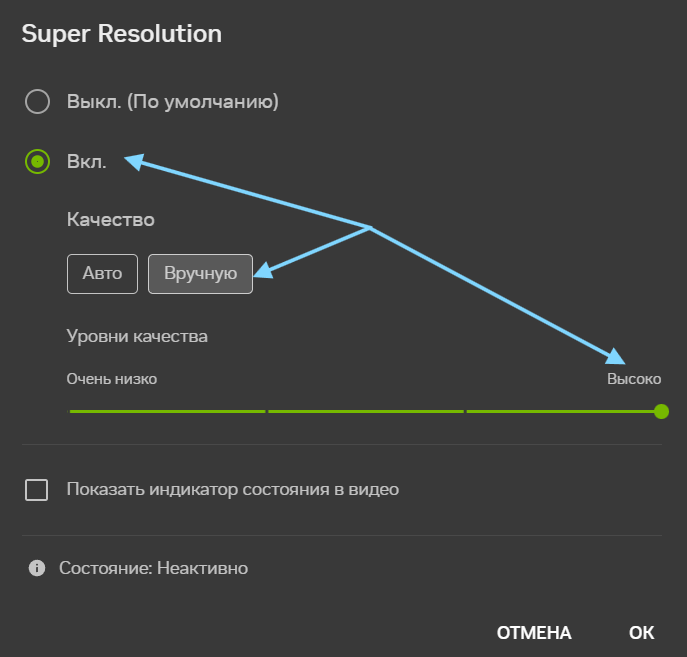
Task: Click the middle segment of the quality slider
Action: click(x=365, y=411)
